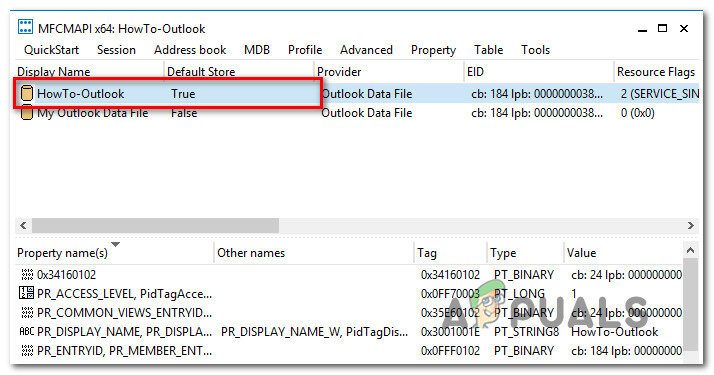Image resolution: width=714 pixels, height=375 pixels.
Task: Click the value 1 of PR_ACCESS_LEVEL
Action: [x=574, y=294]
